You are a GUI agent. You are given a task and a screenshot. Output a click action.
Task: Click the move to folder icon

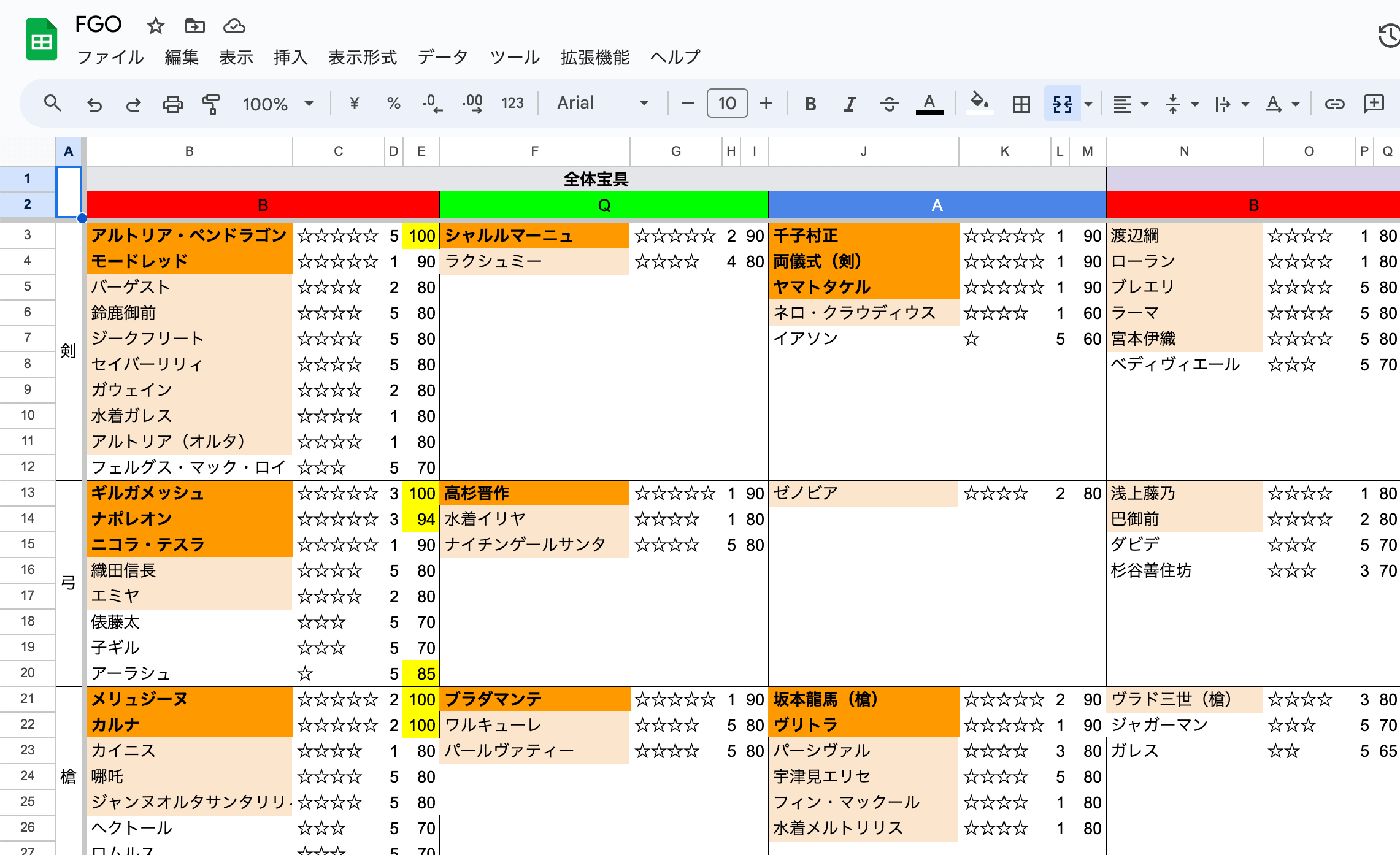tap(194, 26)
